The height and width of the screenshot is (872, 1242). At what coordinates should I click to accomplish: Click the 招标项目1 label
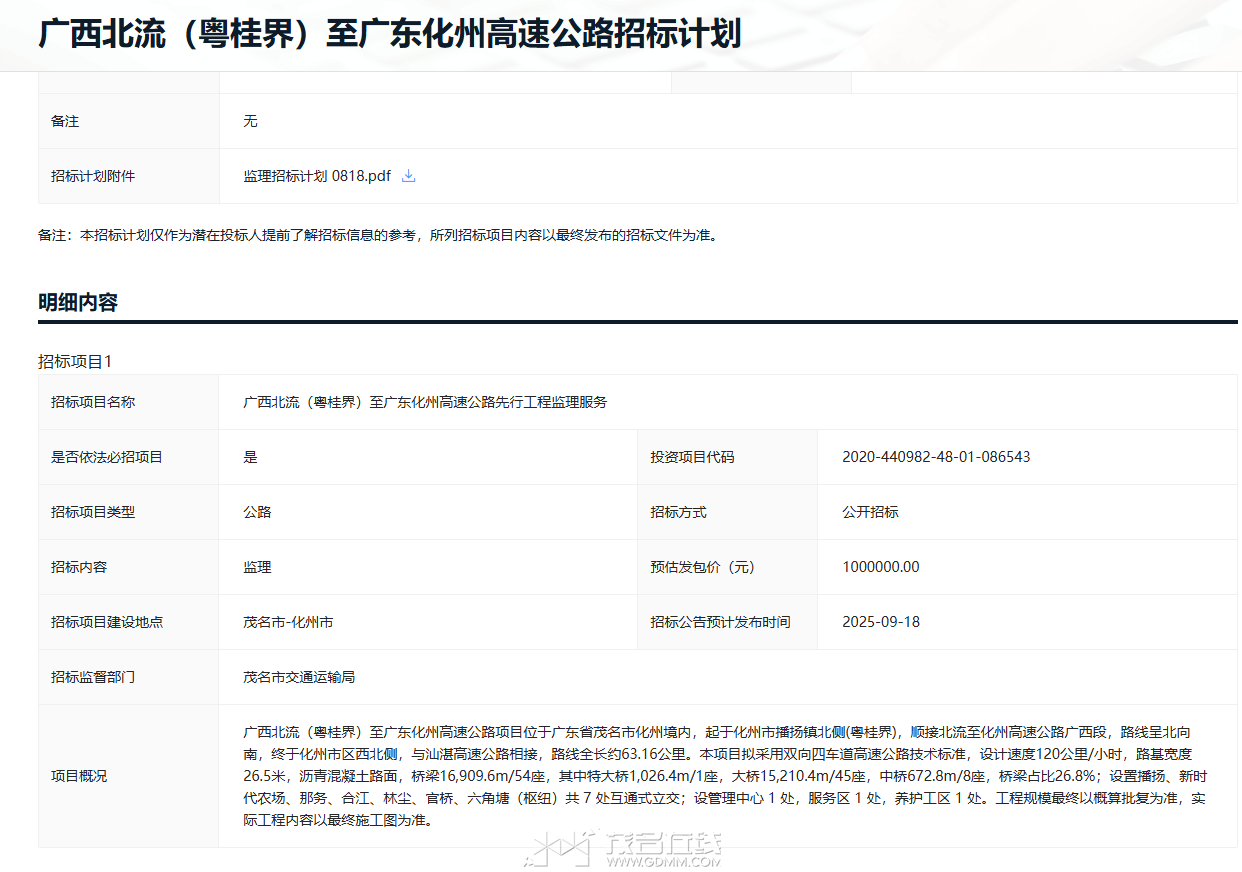(76, 361)
